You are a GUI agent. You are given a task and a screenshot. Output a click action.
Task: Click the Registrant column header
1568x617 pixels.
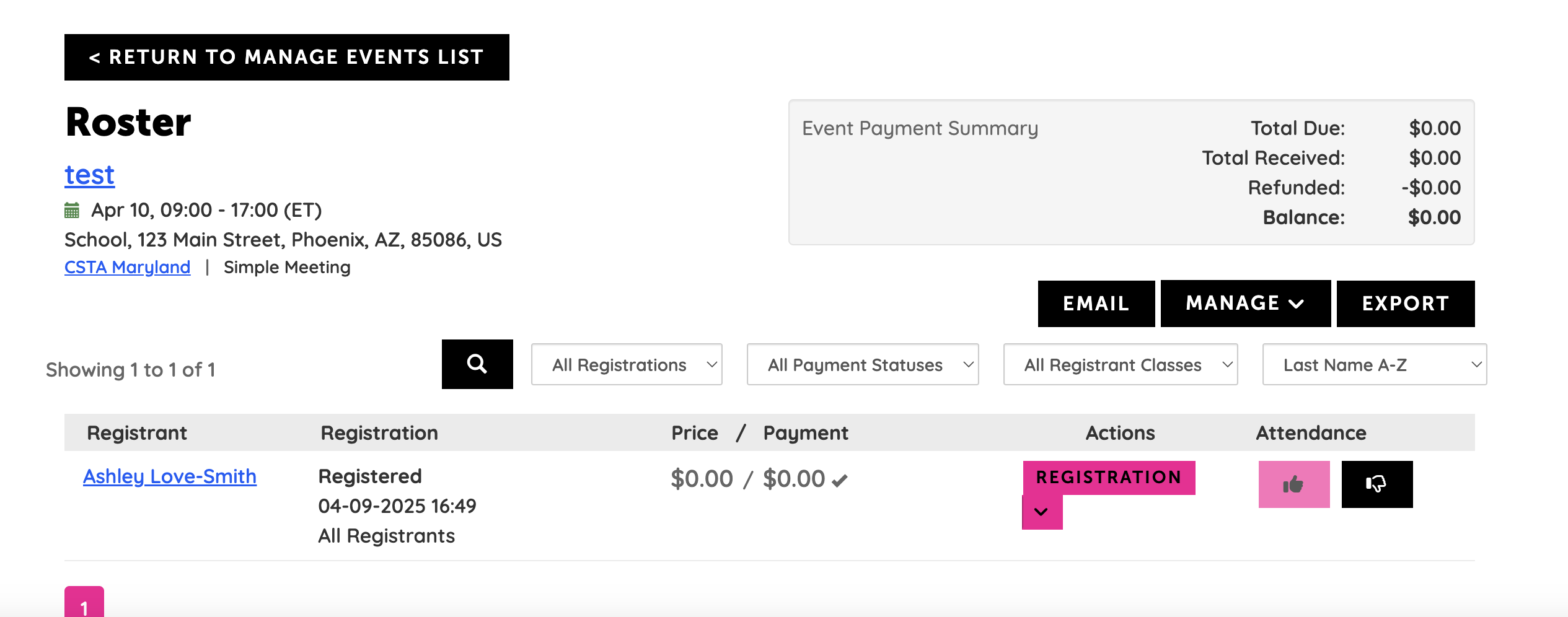pyautogui.click(x=137, y=433)
